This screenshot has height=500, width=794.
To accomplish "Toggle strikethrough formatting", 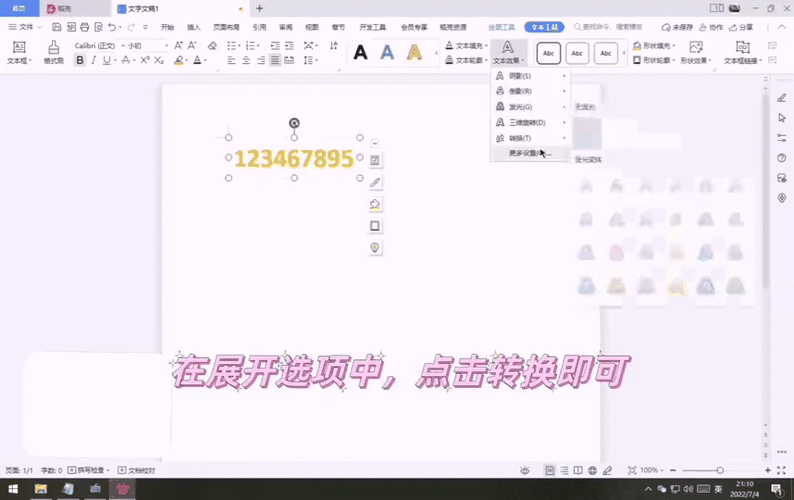I will [x=126, y=60].
